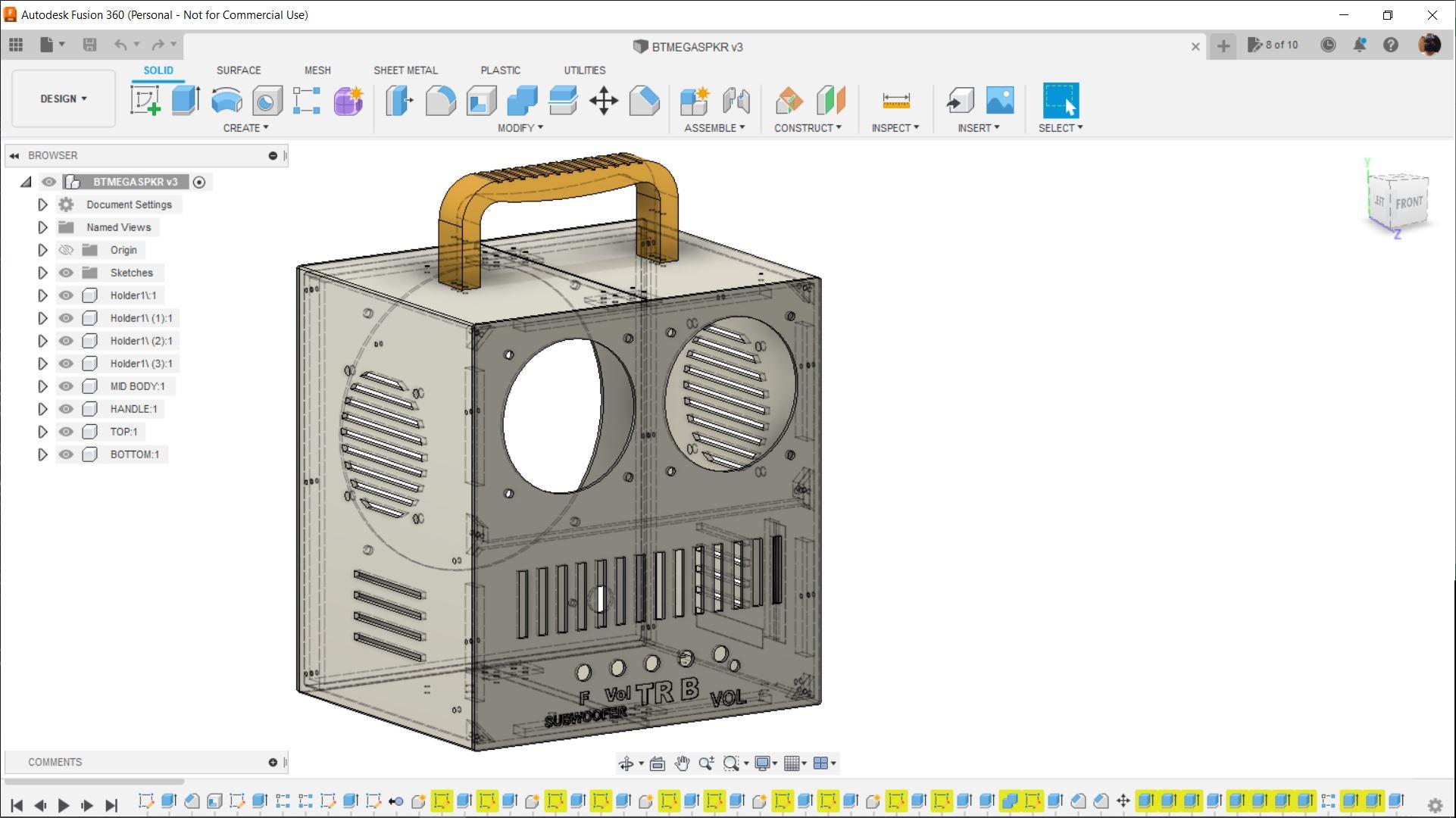Click the Joint tool icon
This screenshot has width=1456, height=818.
(x=736, y=101)
